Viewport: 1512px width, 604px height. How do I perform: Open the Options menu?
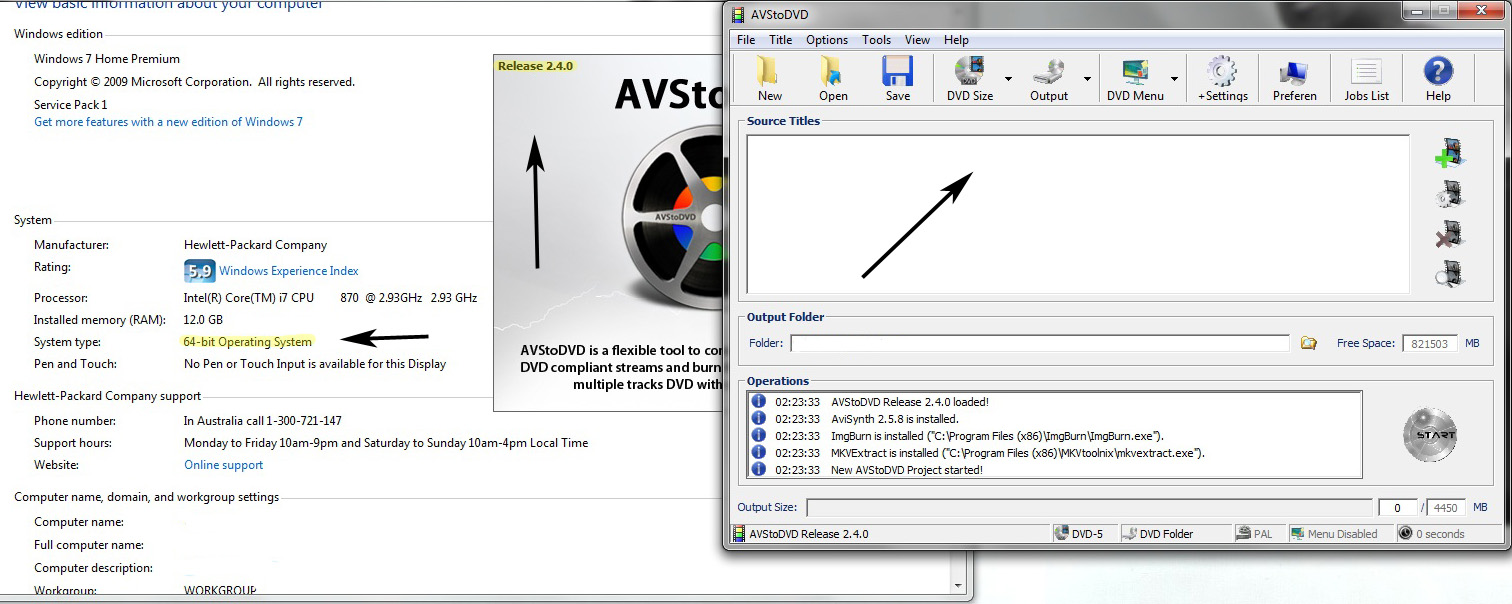[x=827, y=40]
